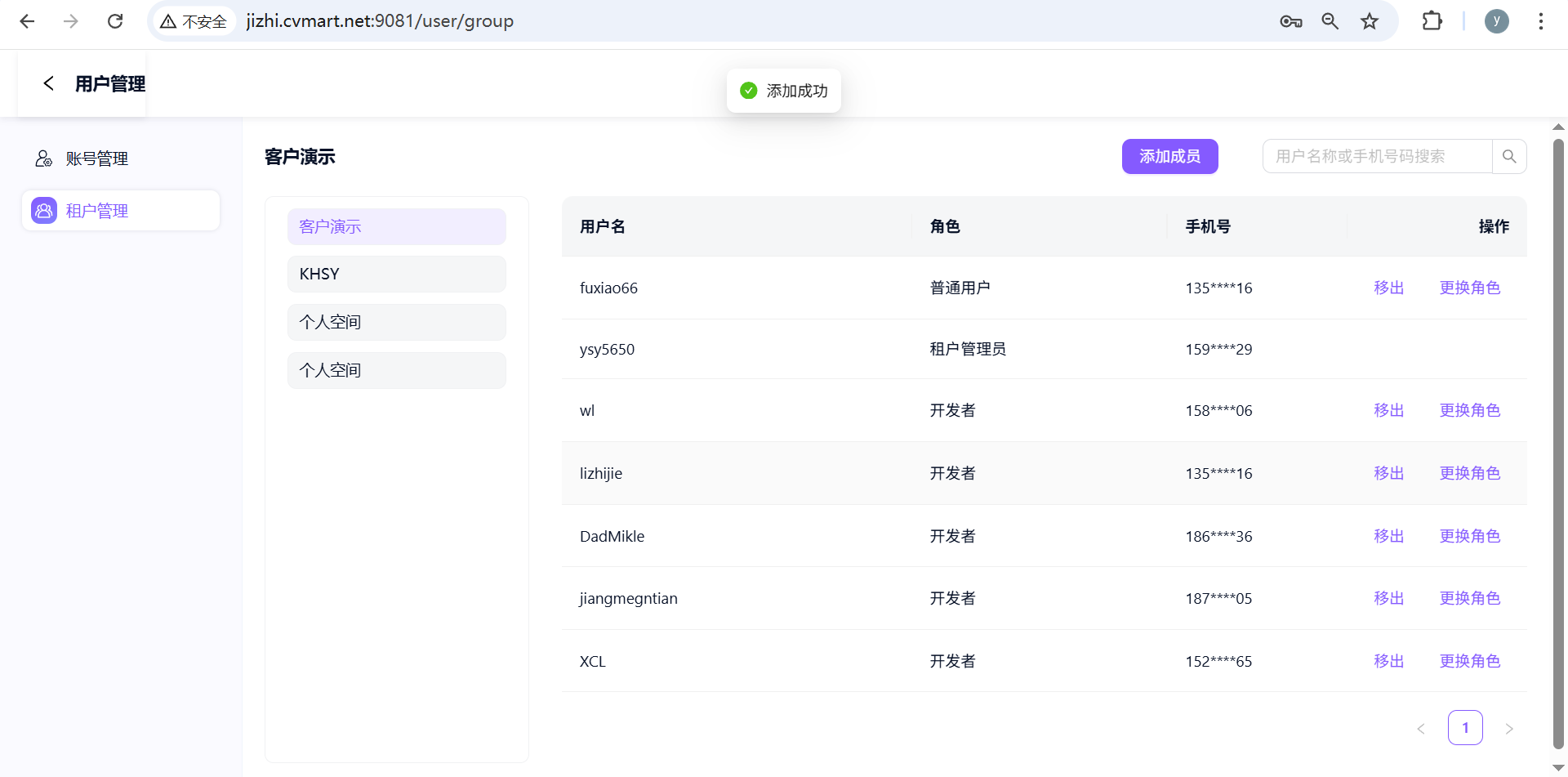Viewport: 1568px width, 777px height.
Task: Click the account management person icon
Action: (x=43, y=158)
